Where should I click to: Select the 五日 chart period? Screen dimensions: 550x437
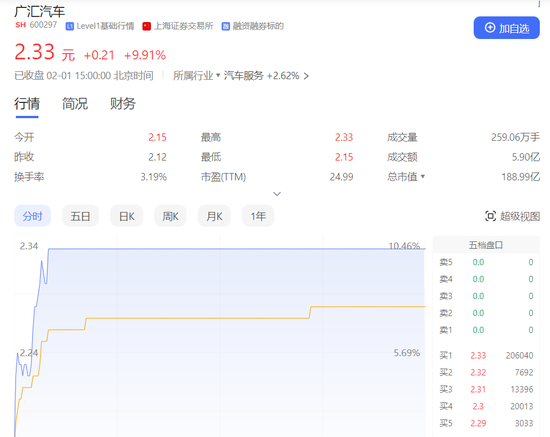click(80, 216)
